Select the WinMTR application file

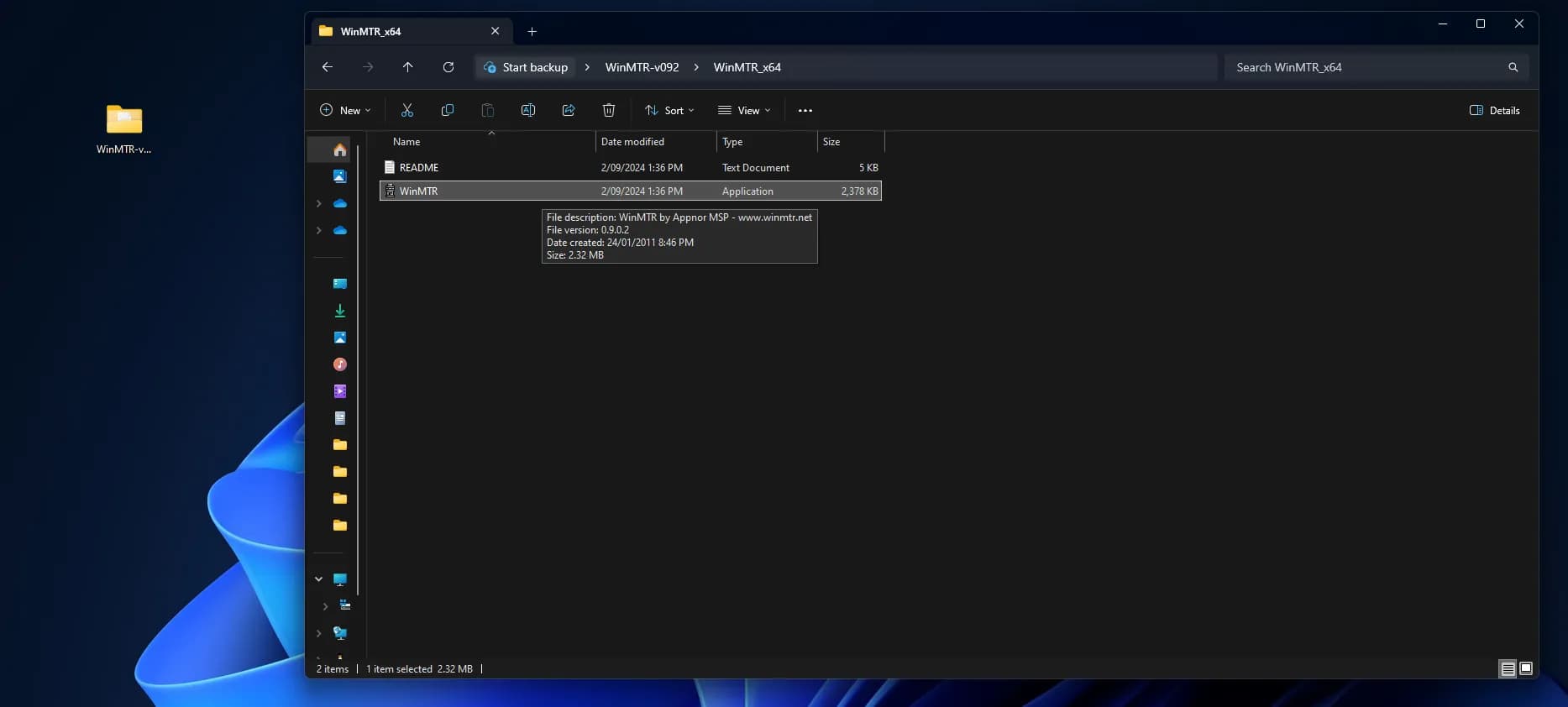click(x=631, y=191)
